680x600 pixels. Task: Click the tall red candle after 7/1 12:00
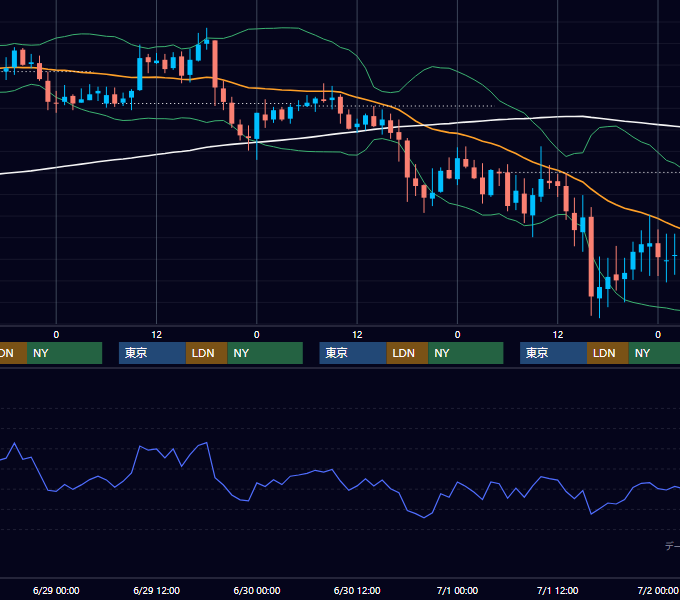click(x=591, y=256)
